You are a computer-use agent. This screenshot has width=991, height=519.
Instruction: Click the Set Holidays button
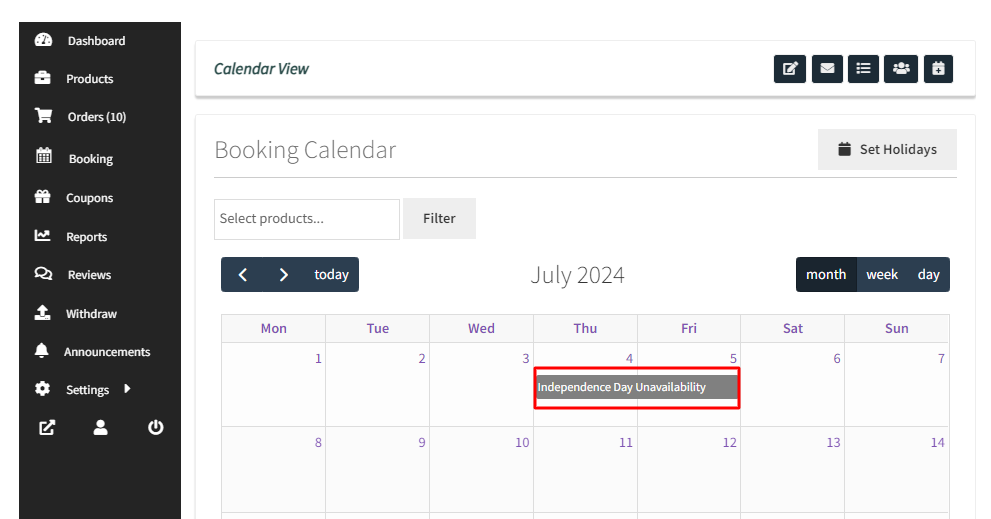(887, 150)
